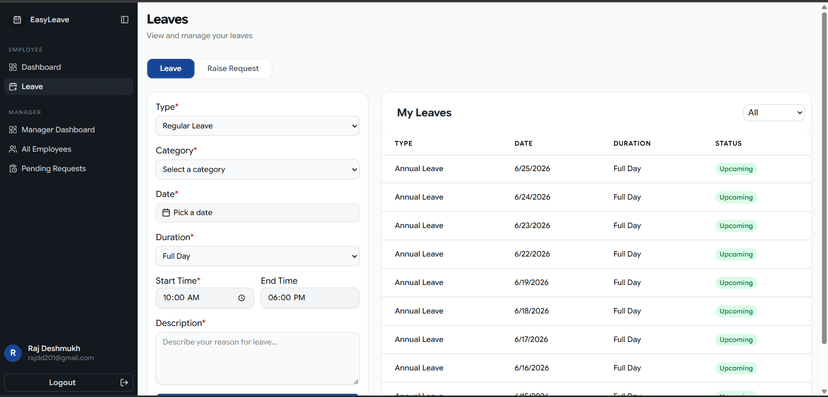The image size is (828, 397).
Task: Click the clock icon in Start Time
Action: tap(241, 298)
